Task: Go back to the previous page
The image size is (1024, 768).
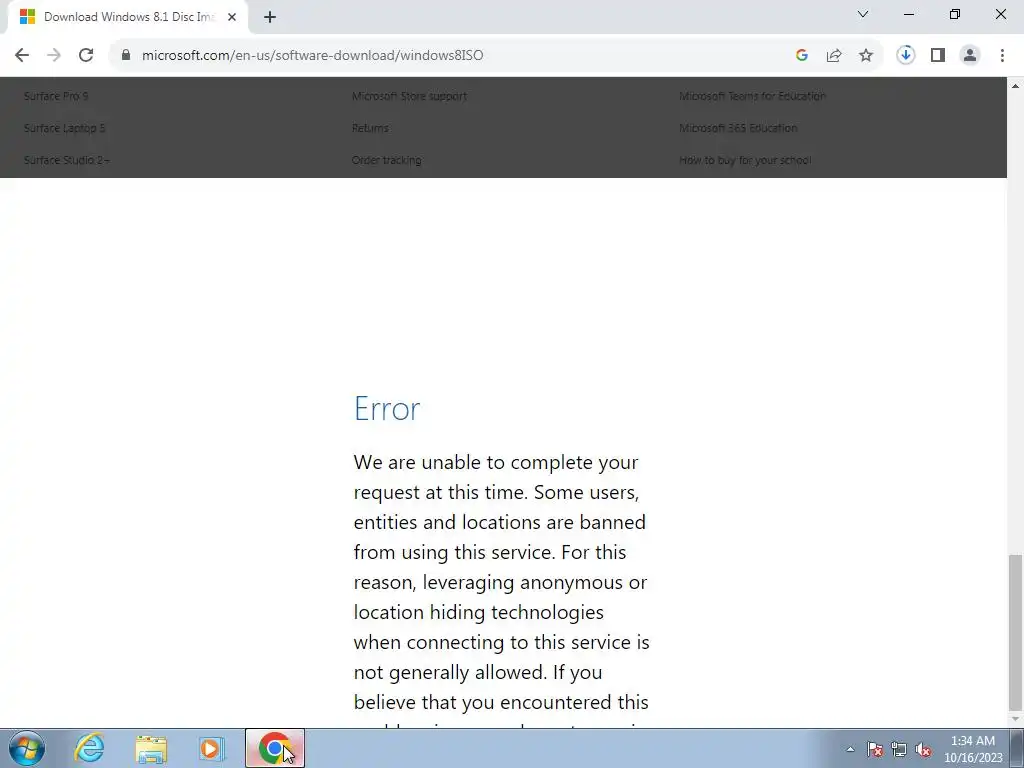Action: point(22,56)
